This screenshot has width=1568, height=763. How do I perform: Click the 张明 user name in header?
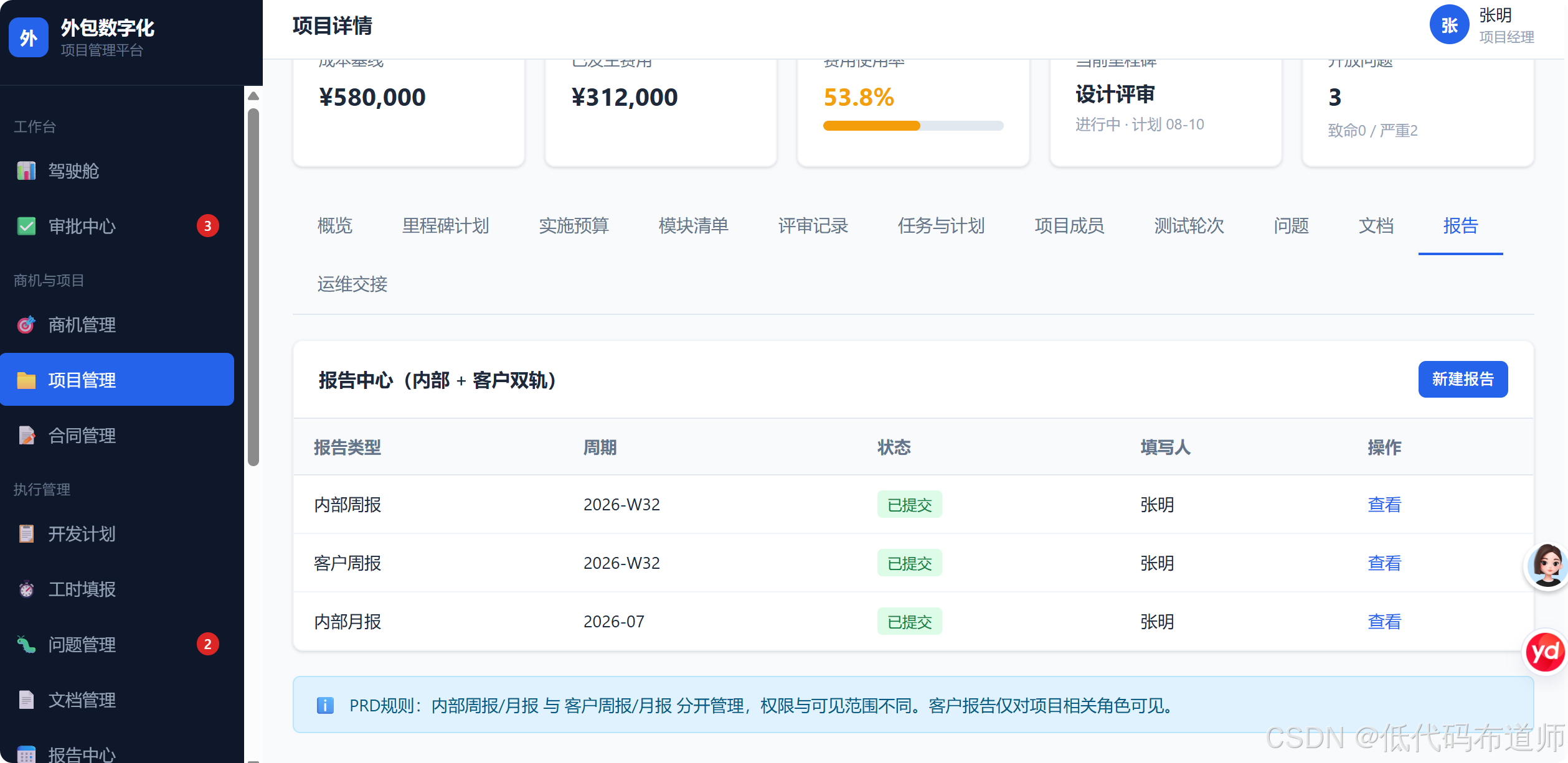click(x=1496, y=15)
